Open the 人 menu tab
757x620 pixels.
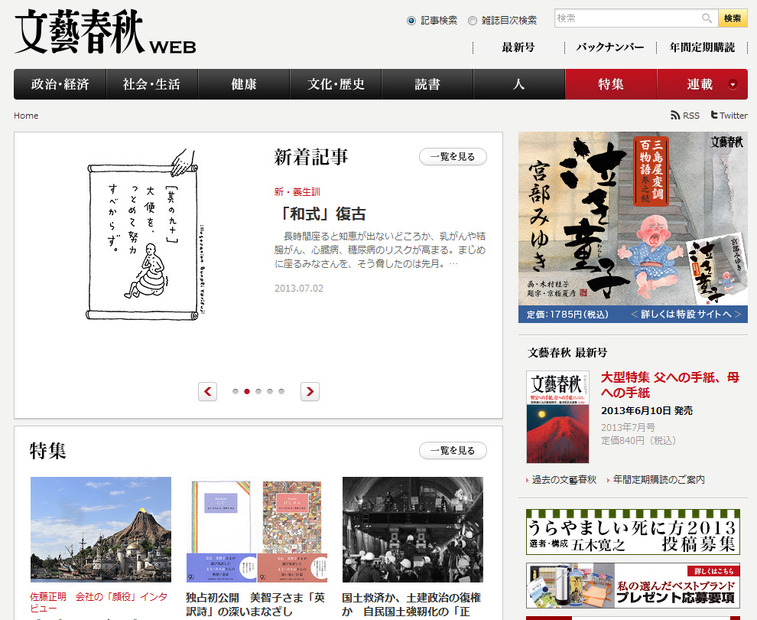coord(519,84)
